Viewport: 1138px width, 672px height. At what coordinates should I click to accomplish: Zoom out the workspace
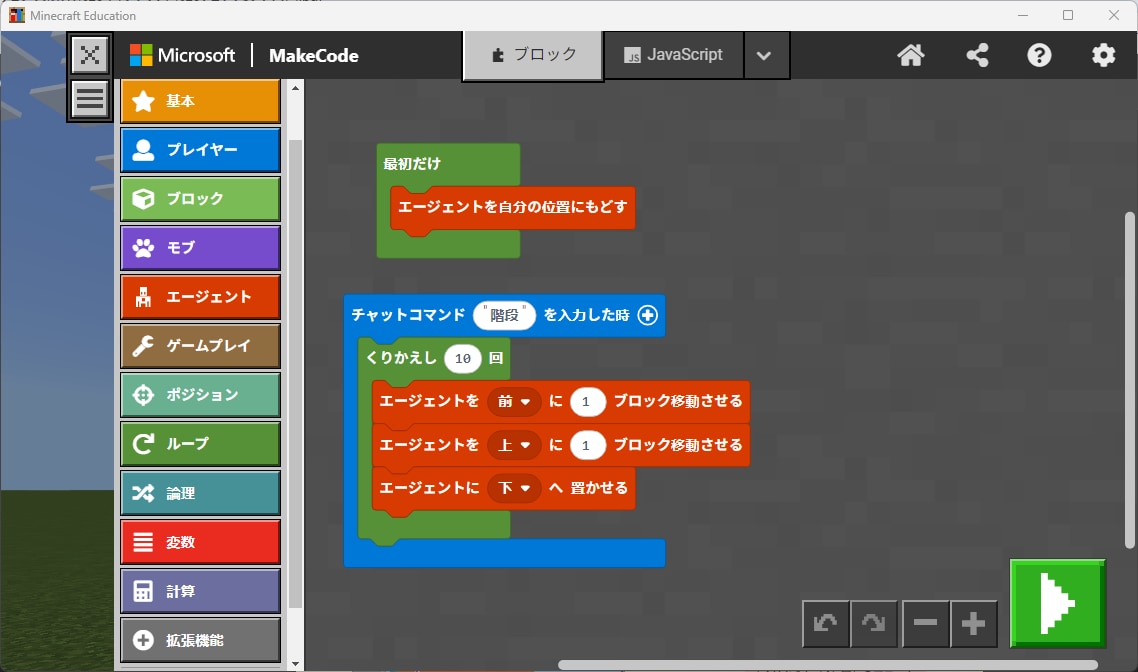click(x=925, y=623)
